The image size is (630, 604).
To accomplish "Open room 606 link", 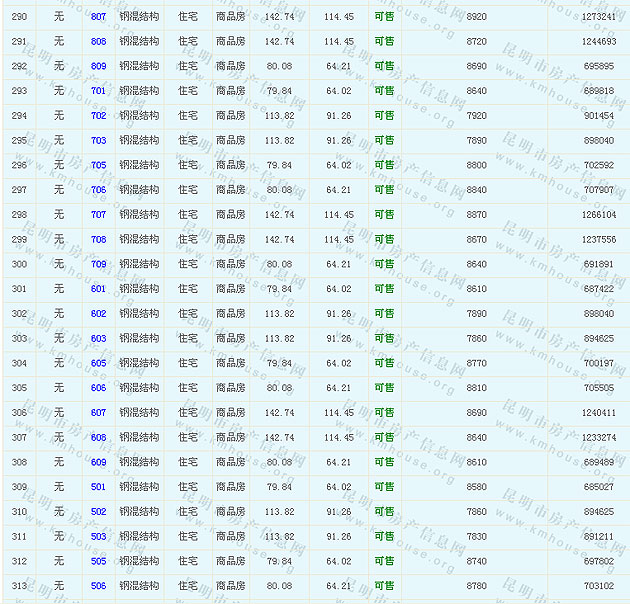I will click(98, 388).
